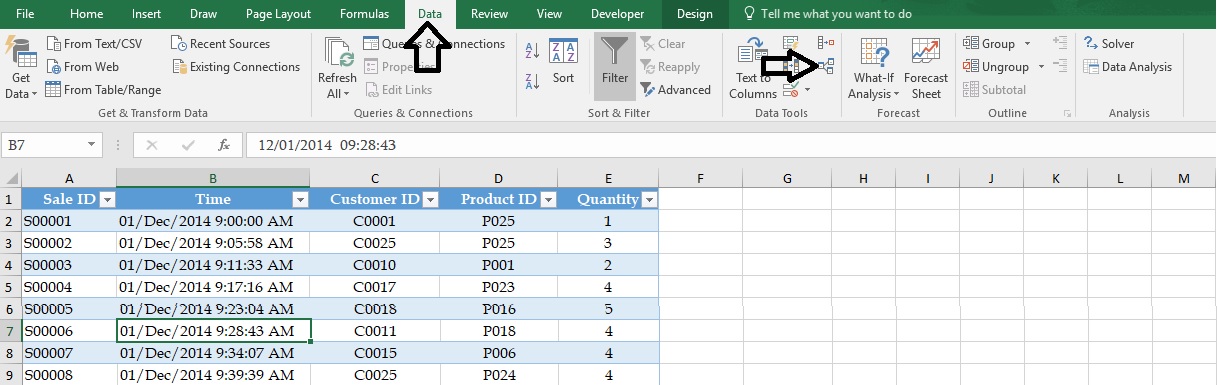
Task: Switch to the Review tab
Action: point(488,14)
